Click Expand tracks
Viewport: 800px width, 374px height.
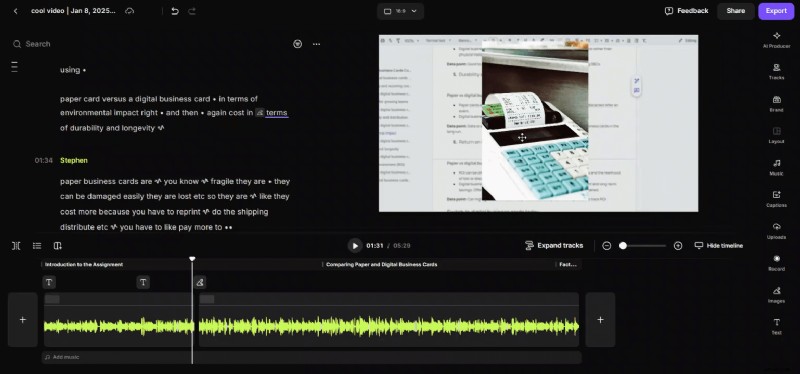(x=554, y=245)
